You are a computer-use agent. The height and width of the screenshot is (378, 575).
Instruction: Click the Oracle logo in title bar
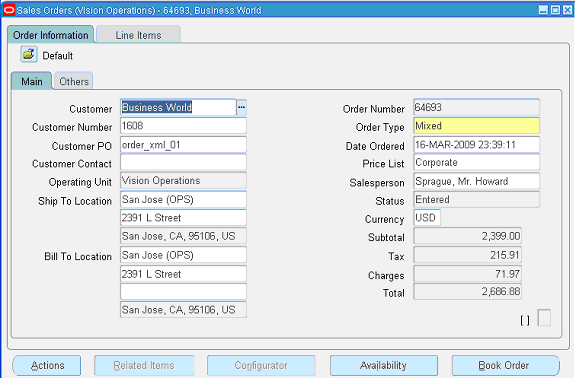coord(9,10)
